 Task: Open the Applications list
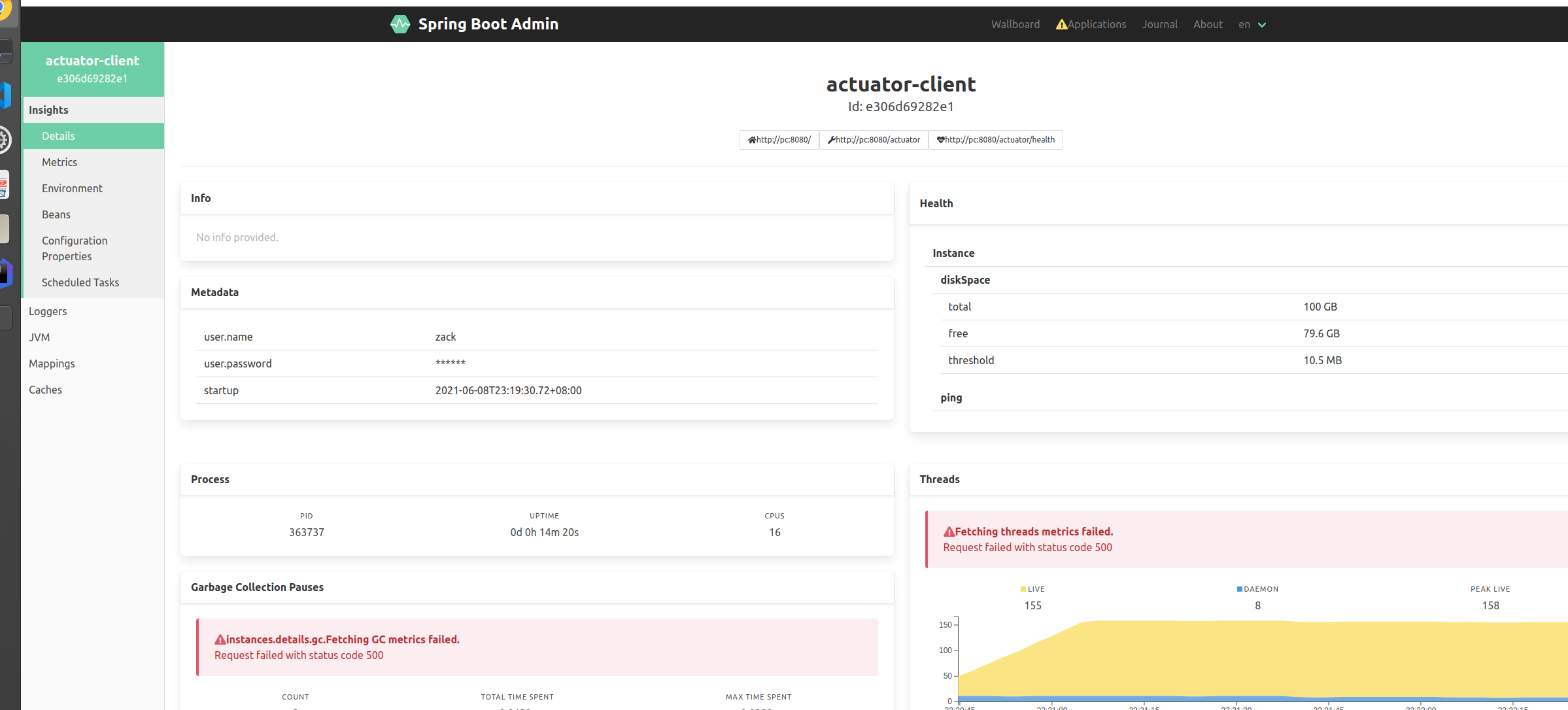click(x=1096, y=24)
